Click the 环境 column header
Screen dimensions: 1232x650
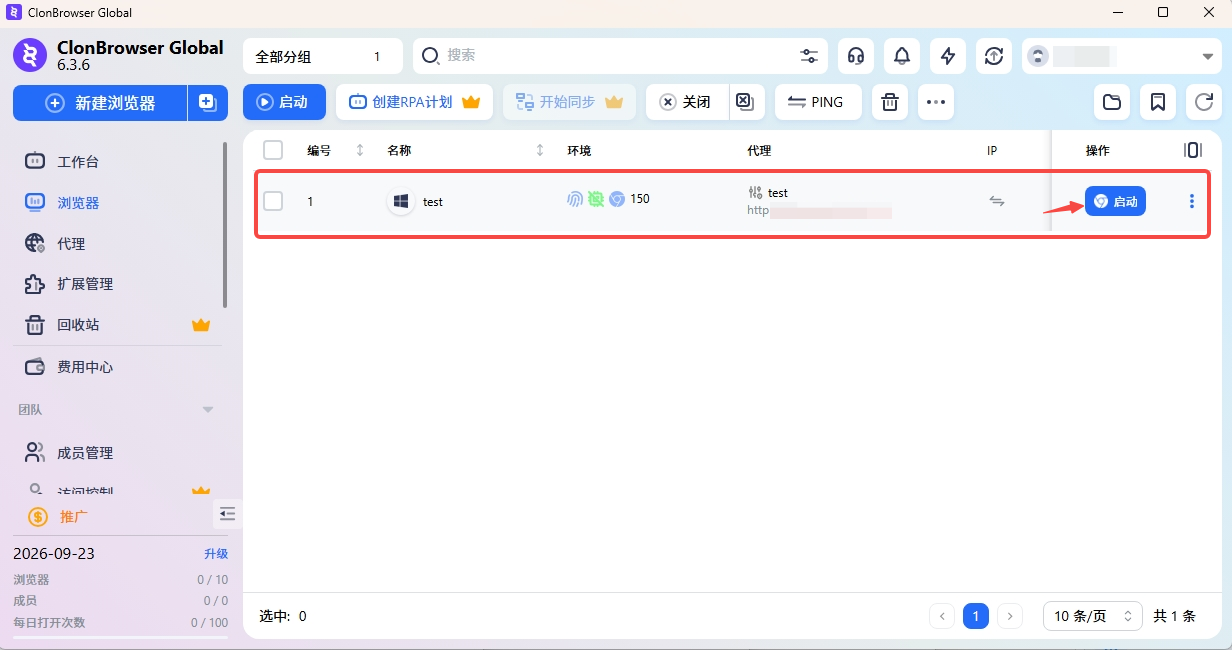point(579,150)
